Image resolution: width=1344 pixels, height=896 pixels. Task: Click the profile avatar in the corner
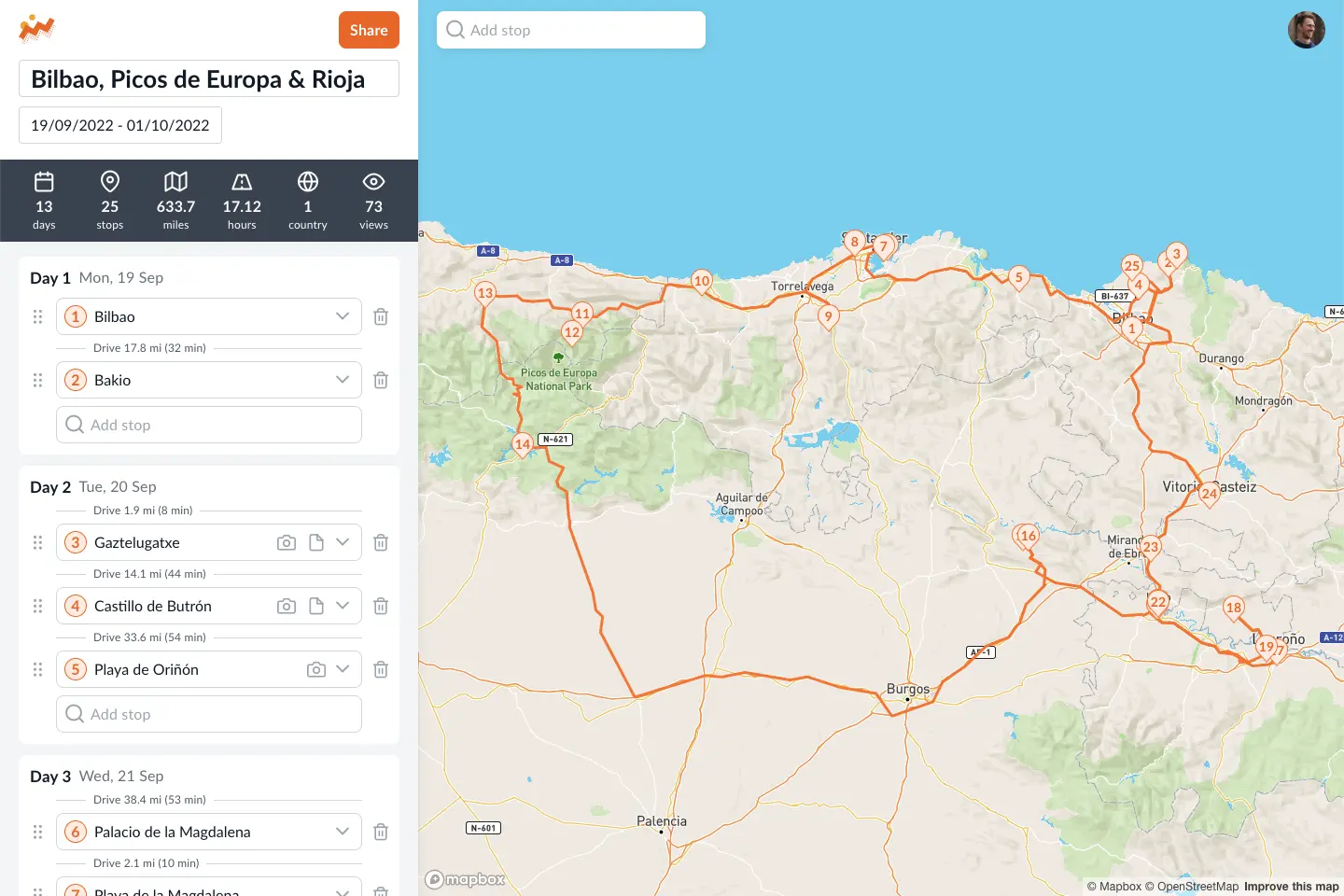pos(1307,29)
